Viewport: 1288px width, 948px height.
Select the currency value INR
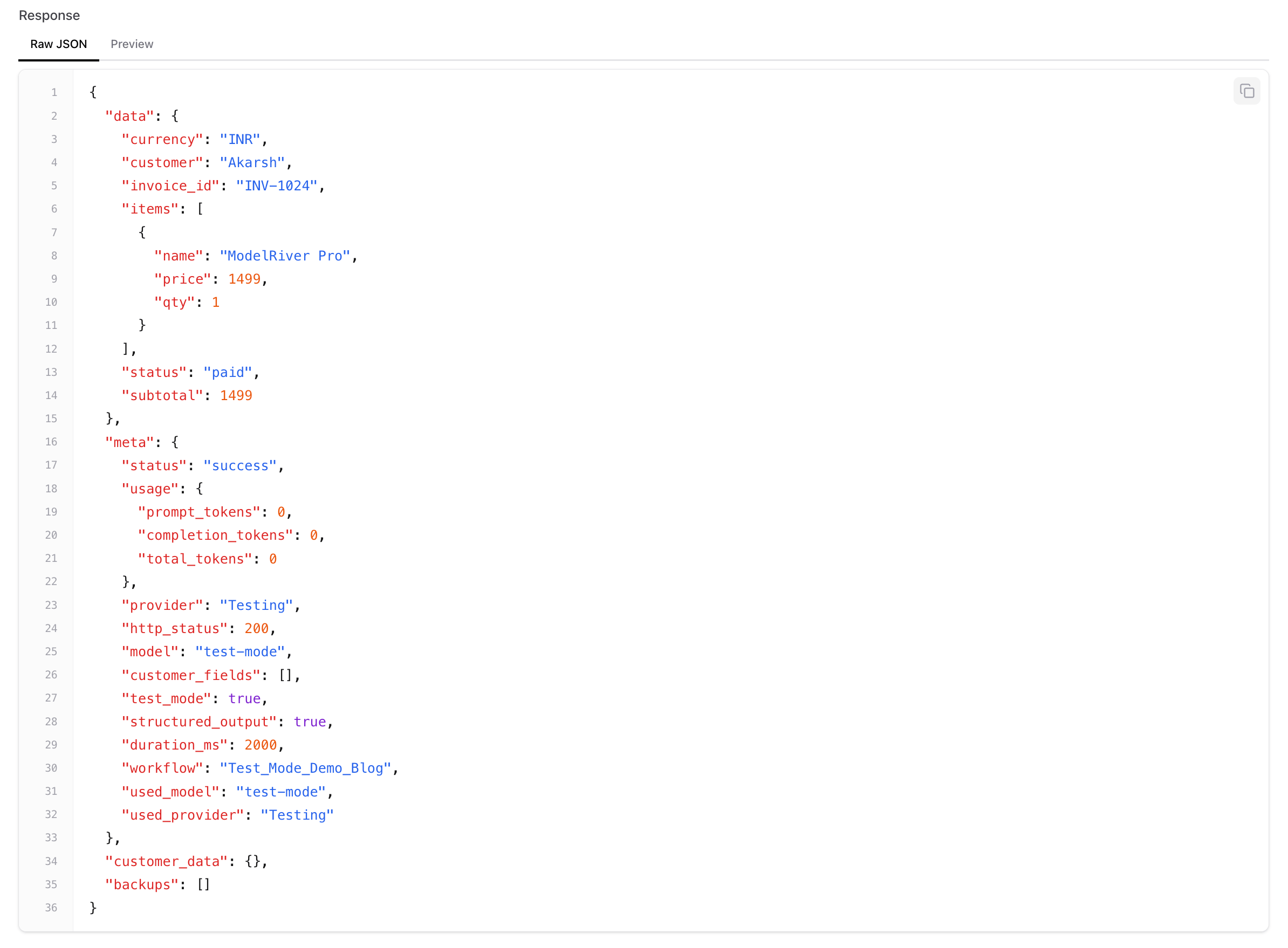tap(239, 139)
